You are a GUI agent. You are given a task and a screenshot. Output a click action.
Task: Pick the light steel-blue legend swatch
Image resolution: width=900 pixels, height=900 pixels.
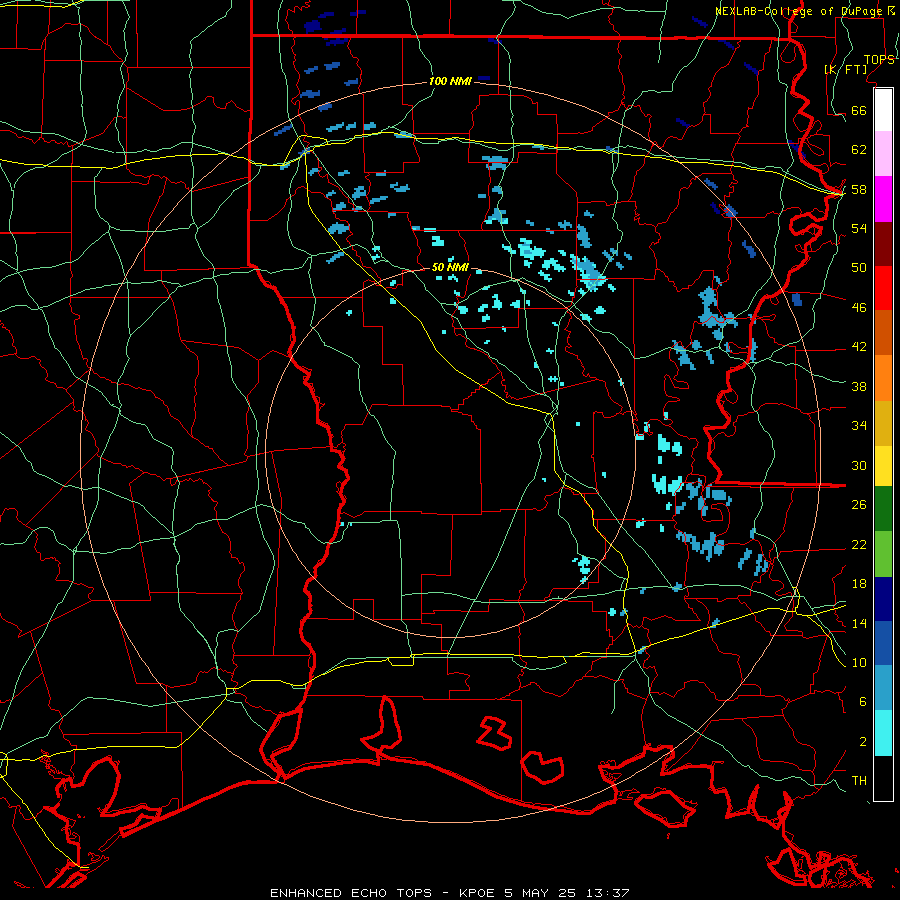pos(883,687)
